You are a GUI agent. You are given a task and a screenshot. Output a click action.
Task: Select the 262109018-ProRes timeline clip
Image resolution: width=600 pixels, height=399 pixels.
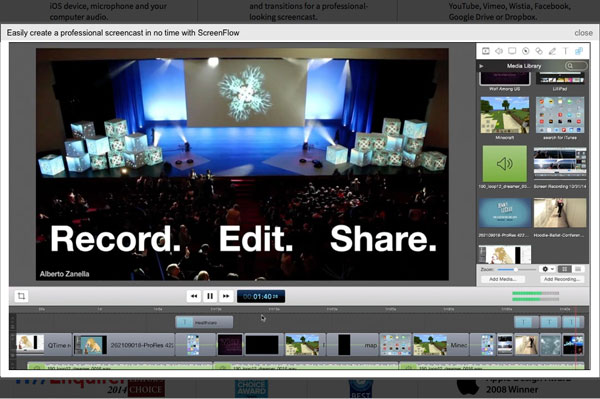124,345
